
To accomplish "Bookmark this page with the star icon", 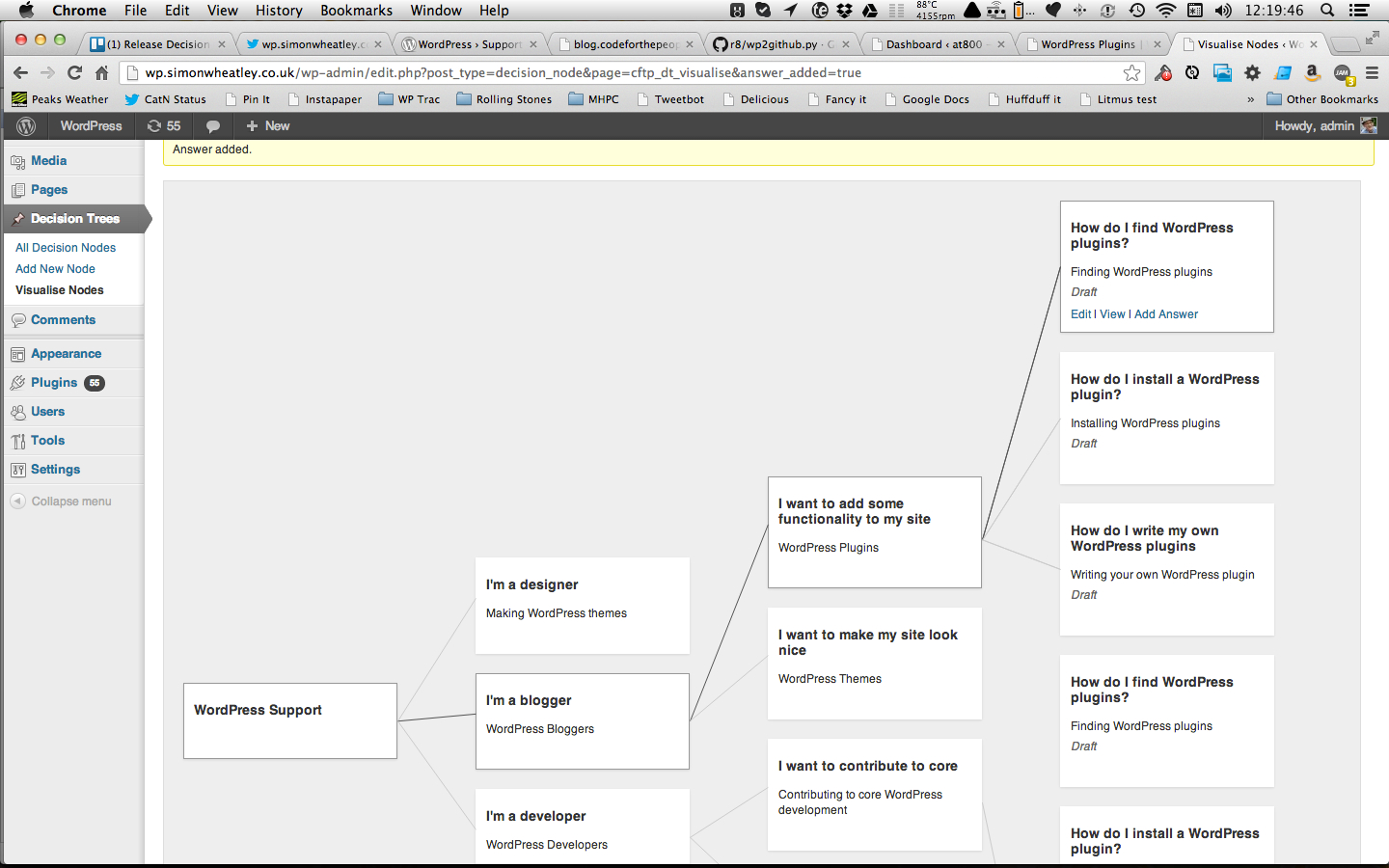I will coord(1131,72).
